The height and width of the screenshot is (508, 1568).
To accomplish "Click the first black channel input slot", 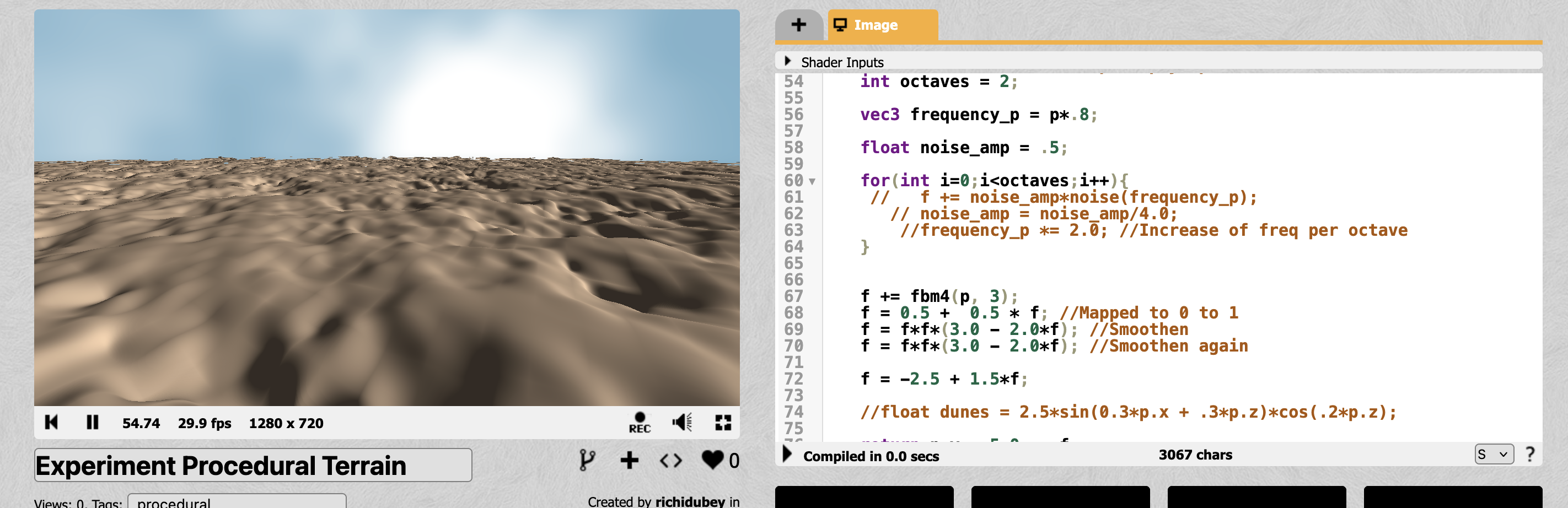I will point(864,496).
